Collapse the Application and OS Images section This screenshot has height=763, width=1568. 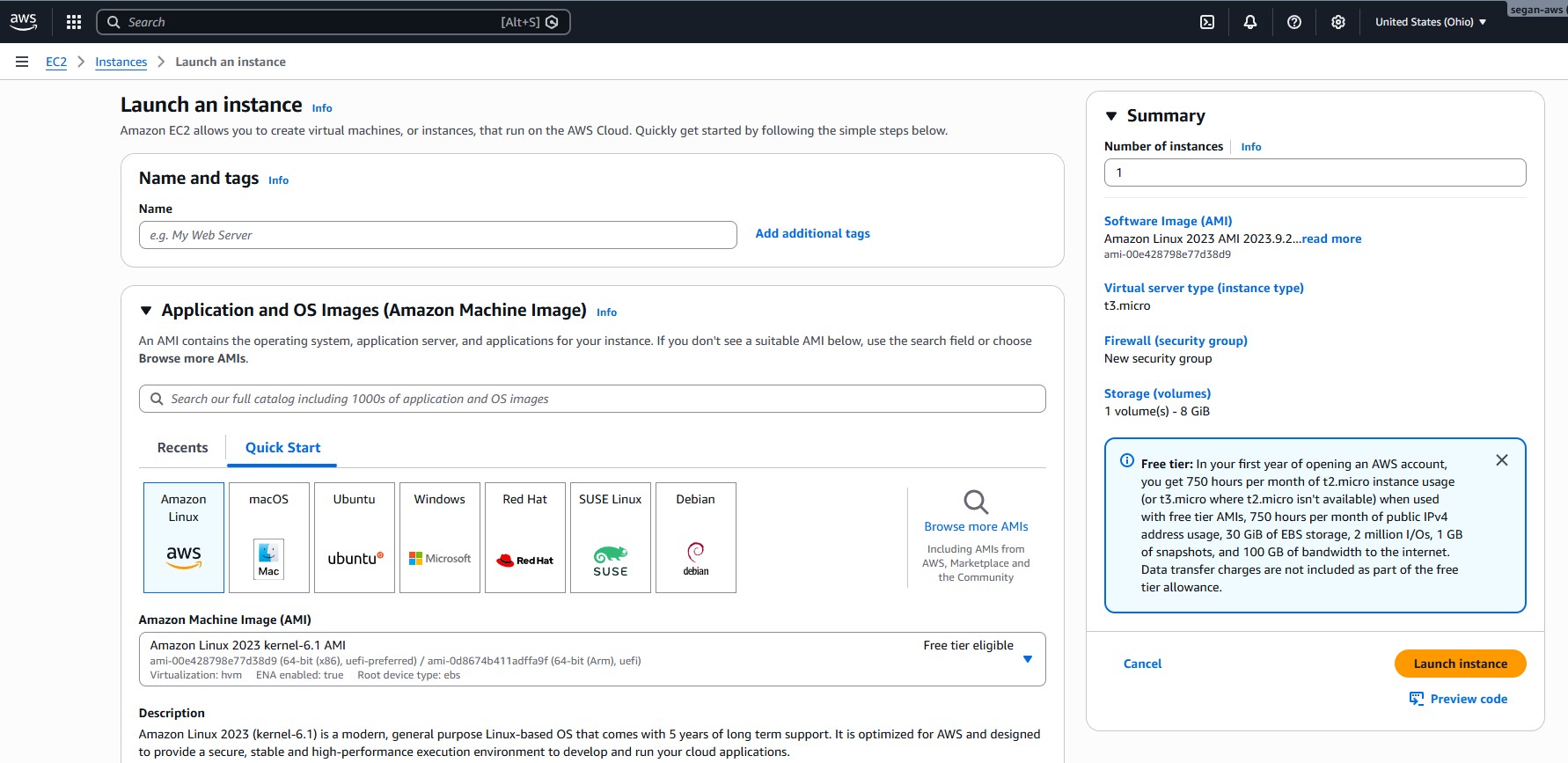coord(146,311)
